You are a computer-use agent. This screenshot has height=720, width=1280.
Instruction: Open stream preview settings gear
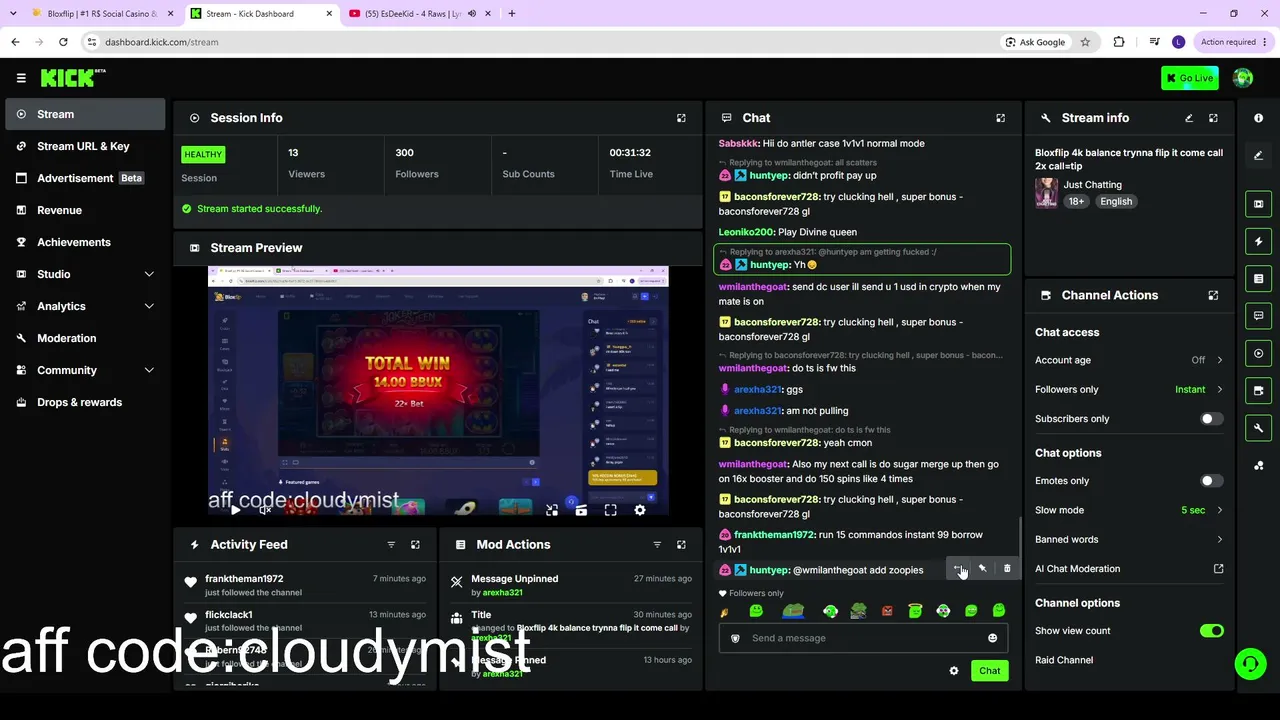pyautogui.click(x=640, y=510)
